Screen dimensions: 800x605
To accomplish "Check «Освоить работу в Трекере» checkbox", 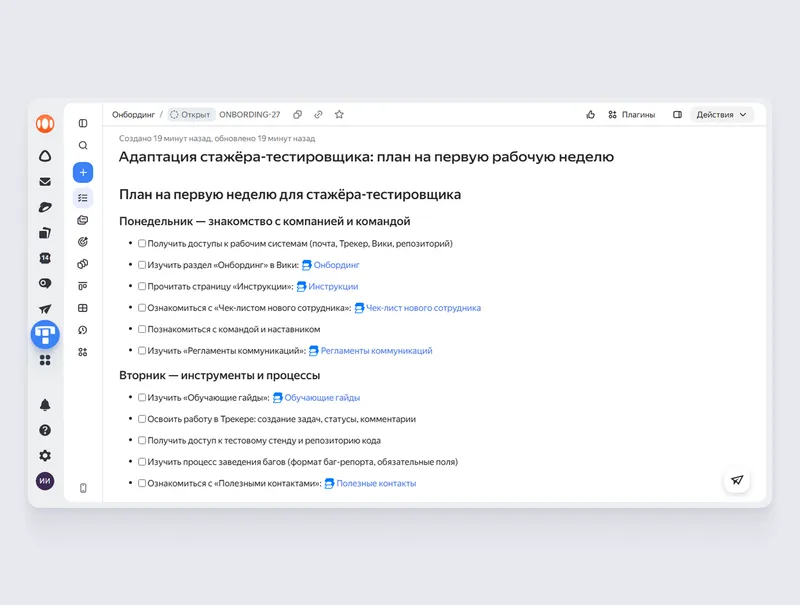I will coord(142,419).
